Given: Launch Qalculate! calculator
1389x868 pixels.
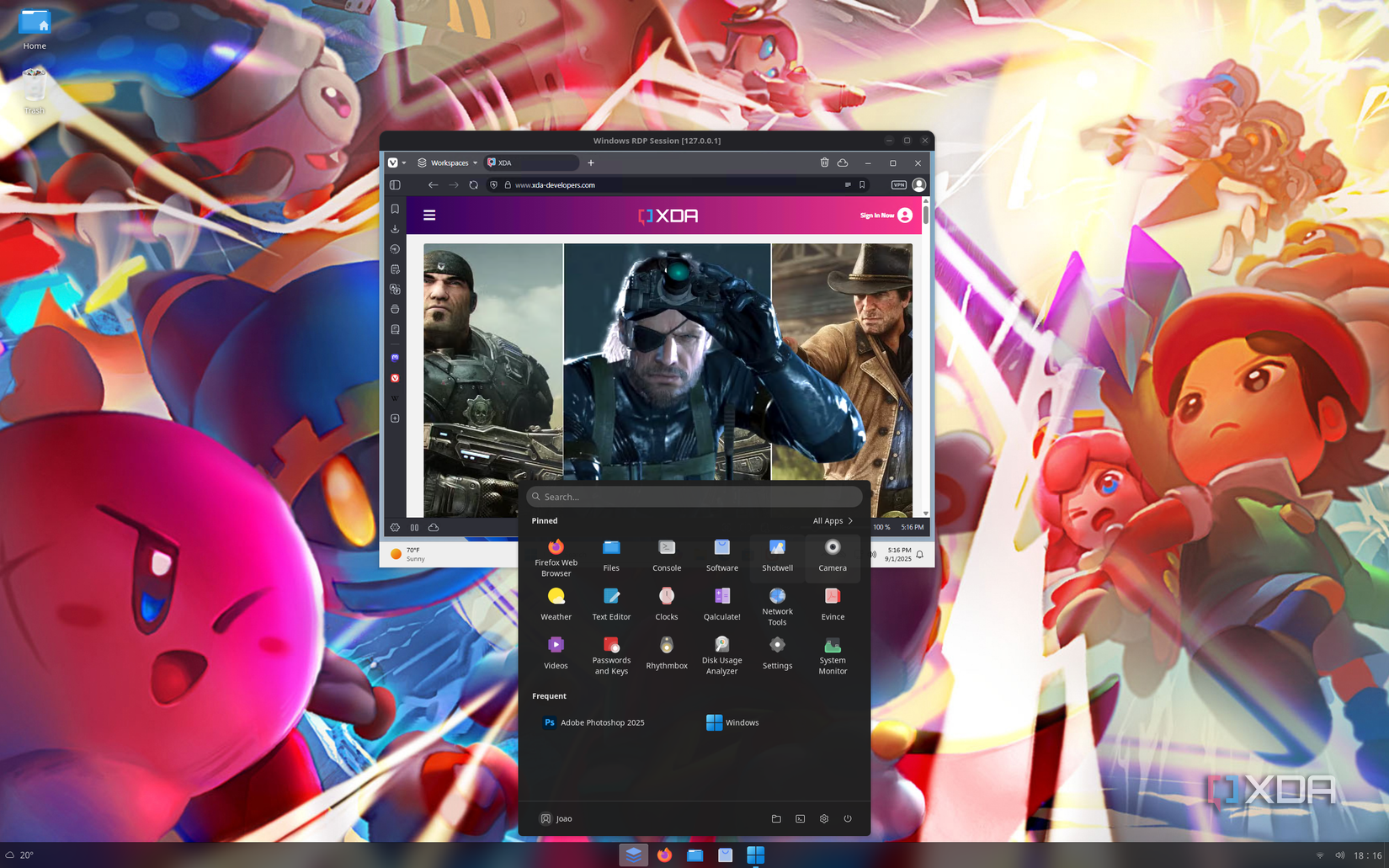Looking at the screenshot, I should click(722, 606).
